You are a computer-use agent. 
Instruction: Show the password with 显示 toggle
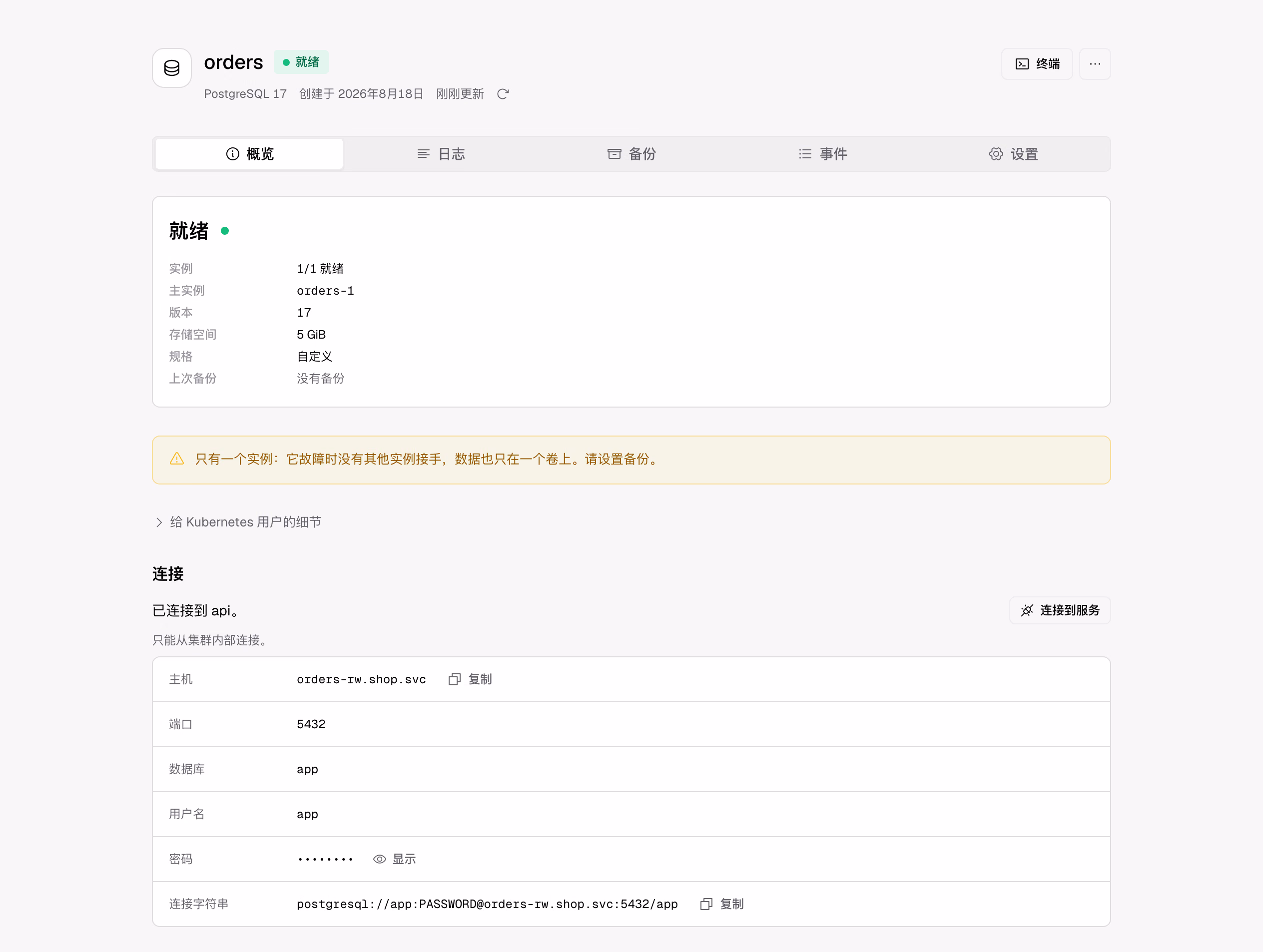click(x=395, y=859)
